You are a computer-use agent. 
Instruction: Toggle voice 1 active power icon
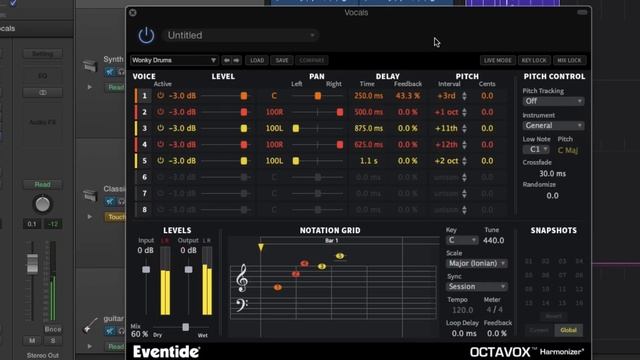click(160, 96)
